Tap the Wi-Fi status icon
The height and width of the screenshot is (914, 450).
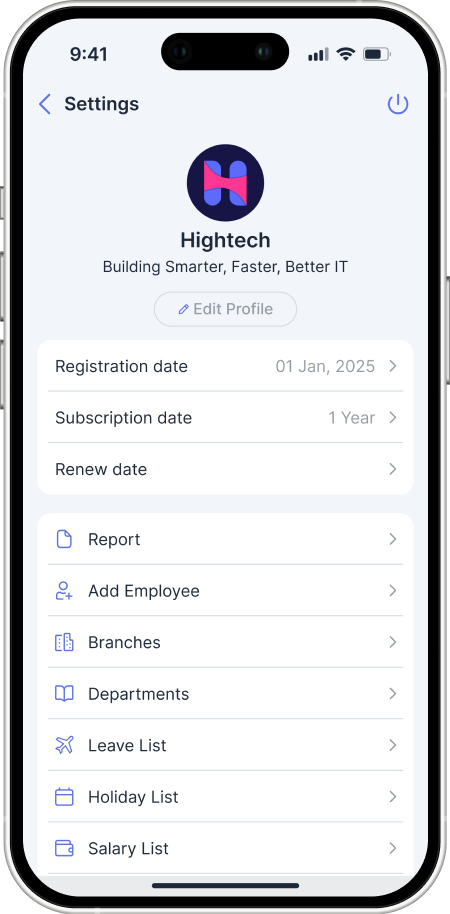[x=346, y=54]
